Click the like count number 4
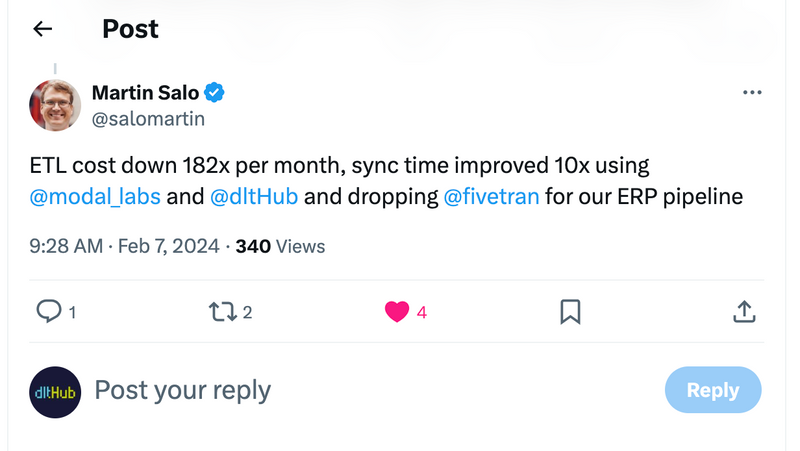 tap(421, 312)
